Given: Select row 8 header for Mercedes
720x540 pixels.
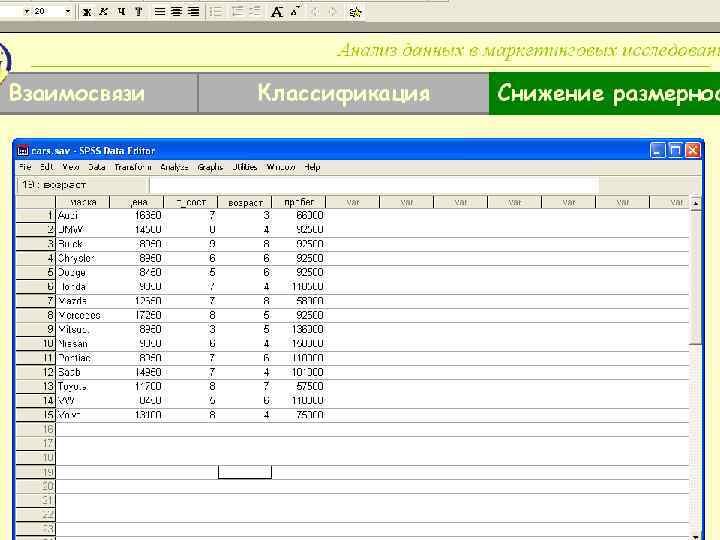Looking at the screenshot, I should point(36,315).
